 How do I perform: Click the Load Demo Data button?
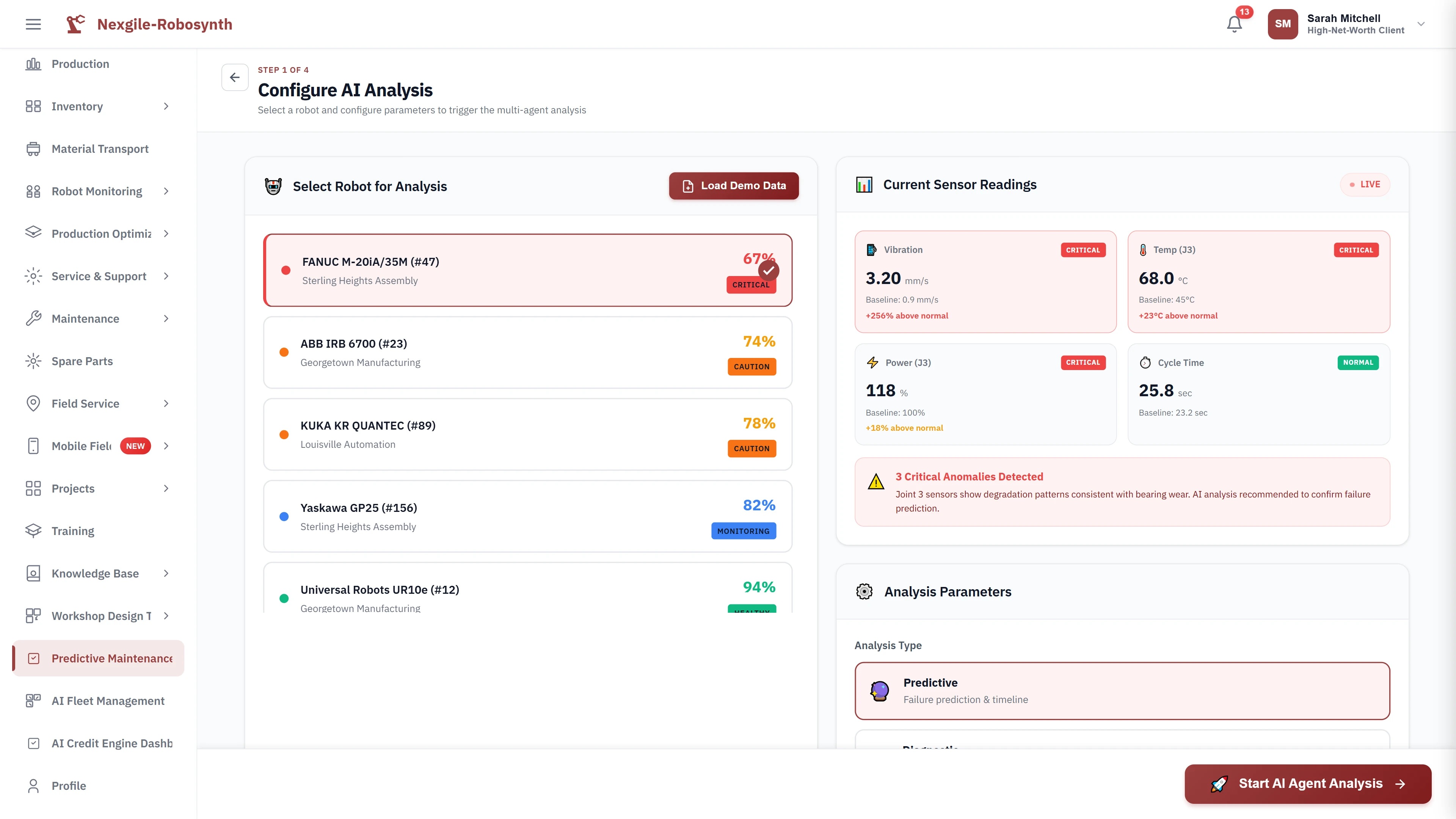pos(734,186)
